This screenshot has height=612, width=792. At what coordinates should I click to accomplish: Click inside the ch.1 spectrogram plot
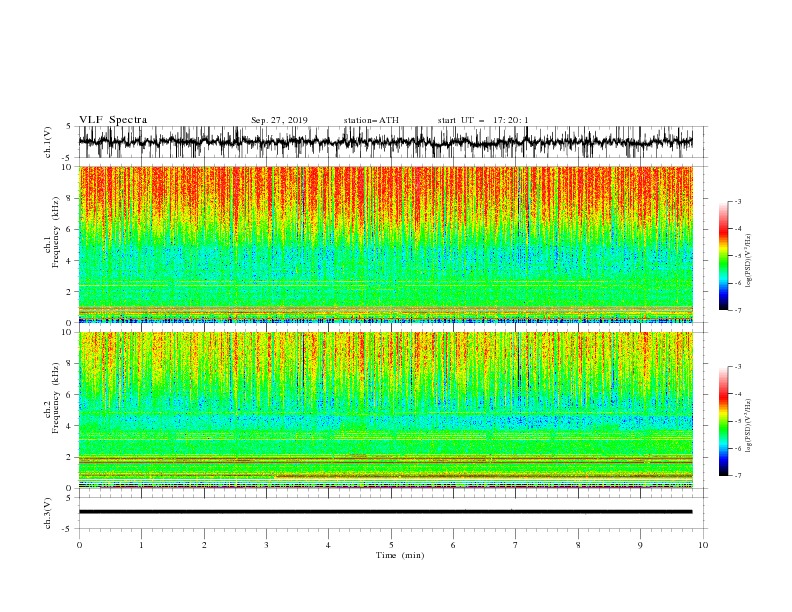tap(385, 244)
